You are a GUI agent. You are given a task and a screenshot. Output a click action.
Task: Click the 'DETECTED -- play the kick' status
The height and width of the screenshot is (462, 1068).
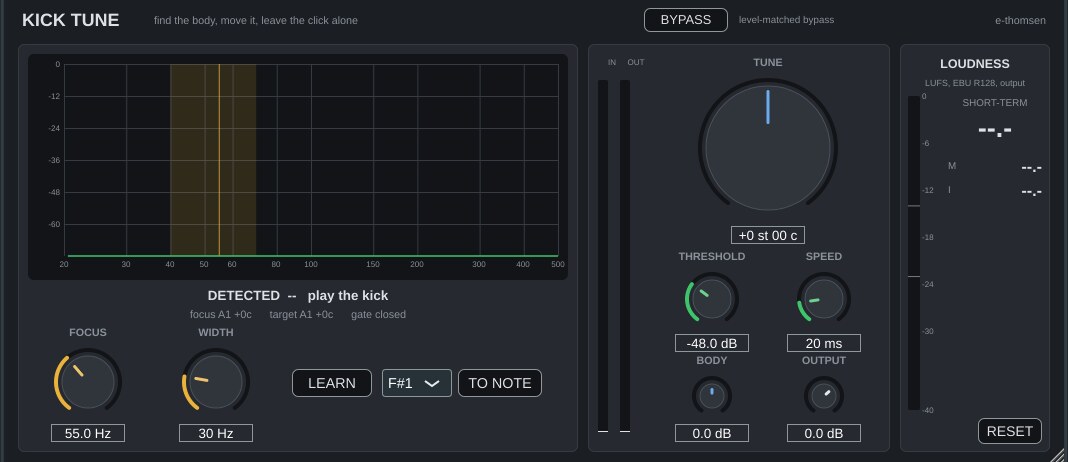[298, 295]
